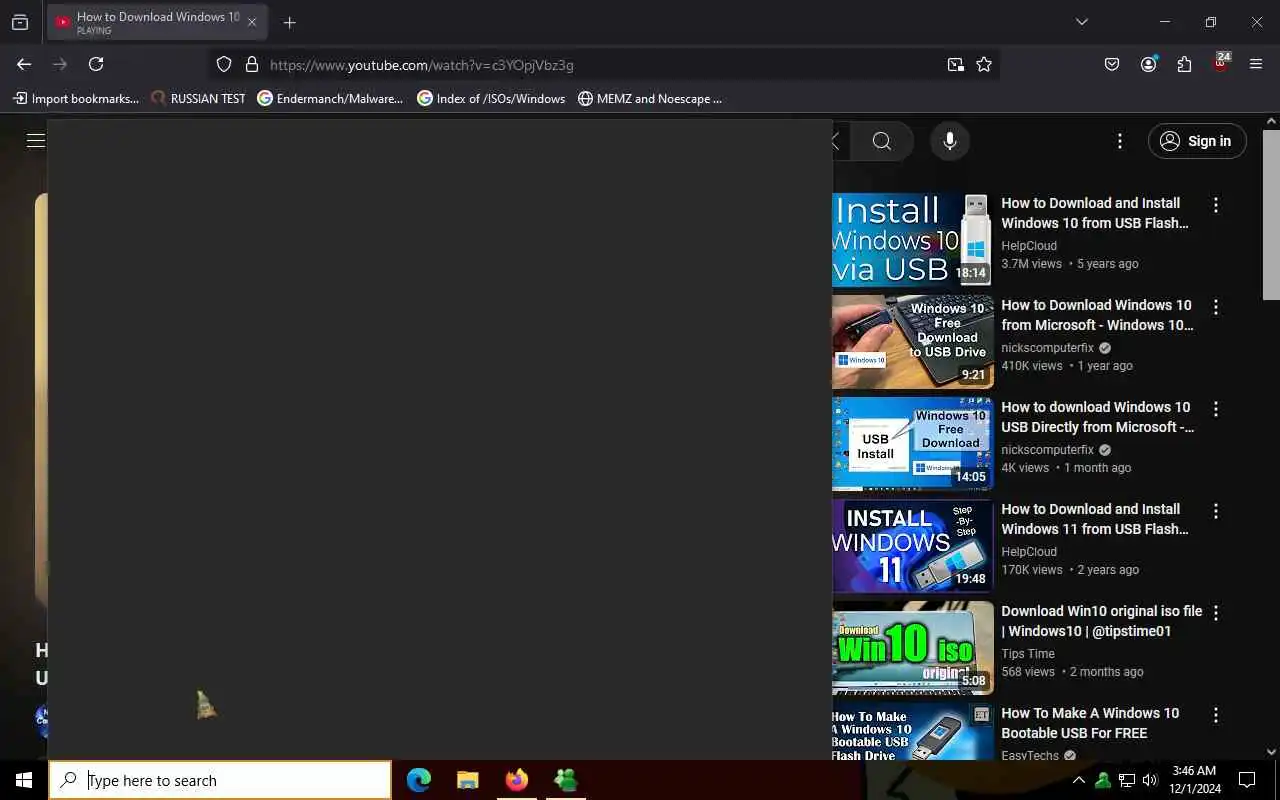Click page vertical scrollbar thumb

point(1271,214)
